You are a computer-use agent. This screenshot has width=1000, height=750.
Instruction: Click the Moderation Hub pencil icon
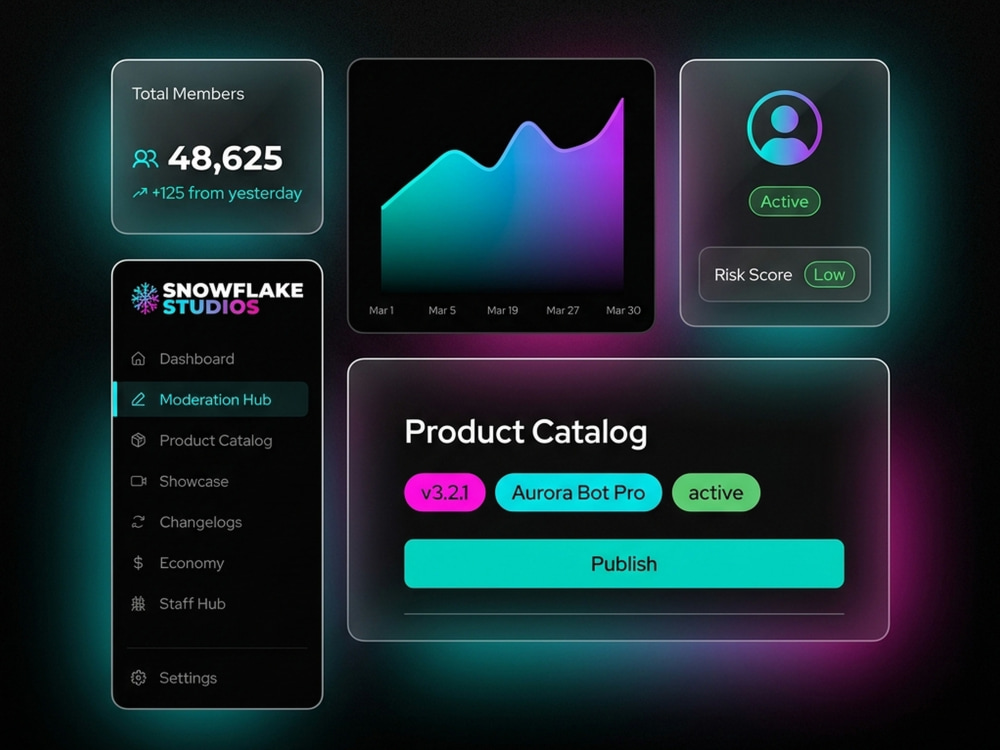click(138, 399)
